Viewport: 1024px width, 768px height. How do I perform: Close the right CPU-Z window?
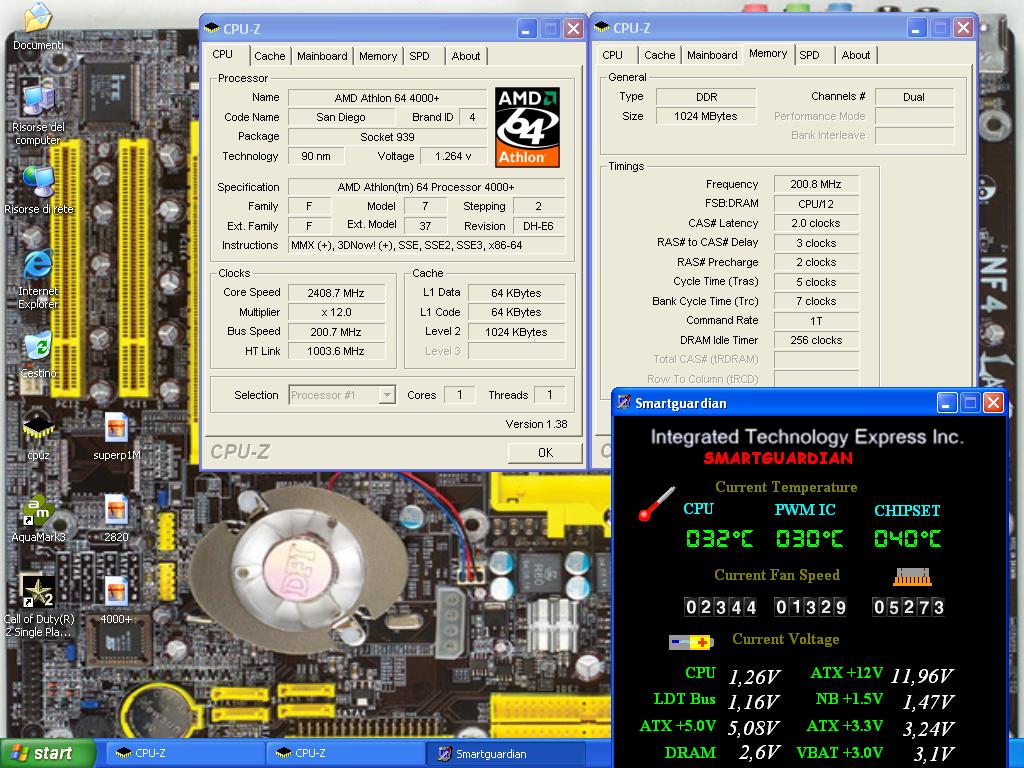(963, 27)
